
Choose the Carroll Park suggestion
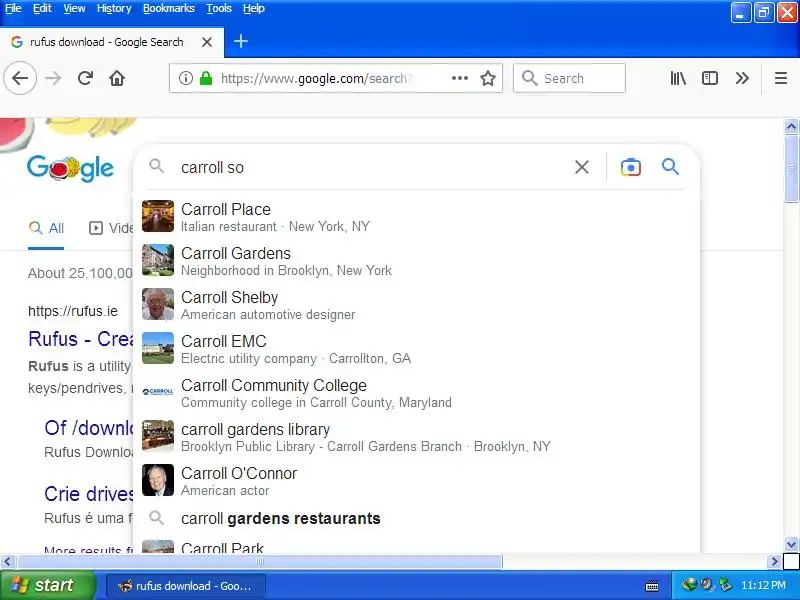click(x=416, y=545)
